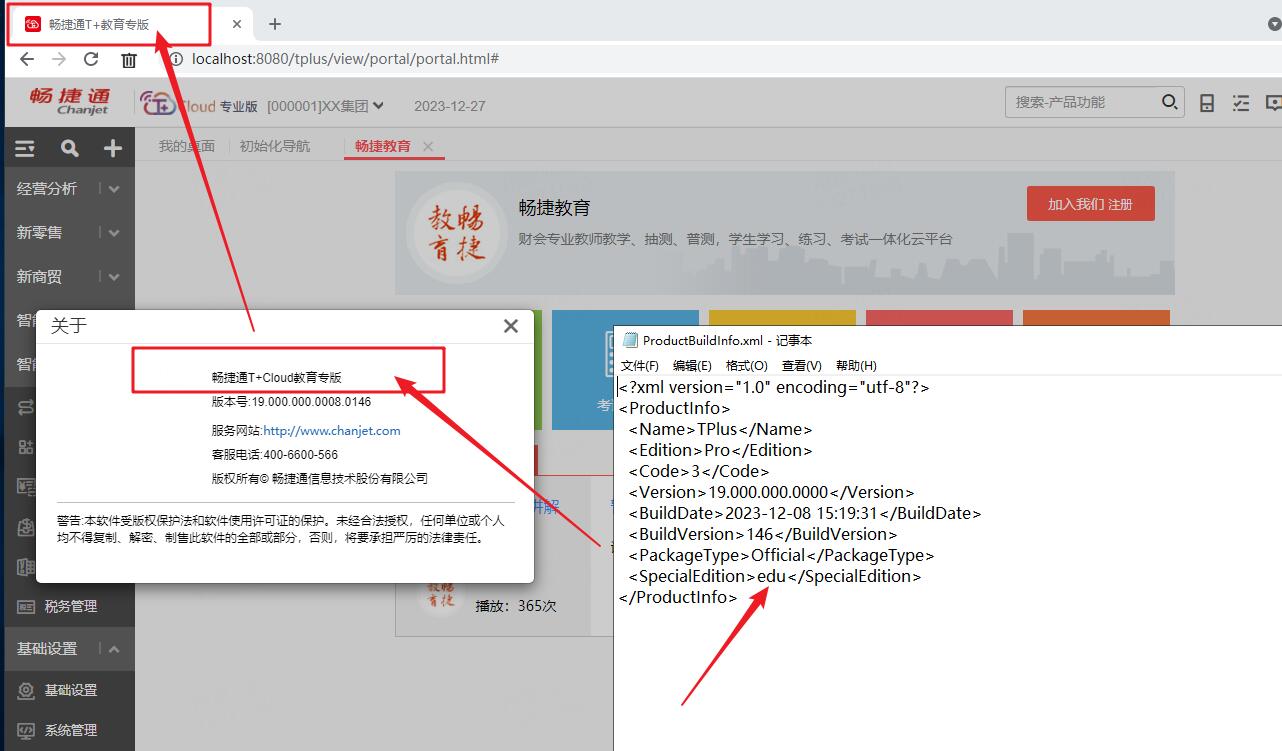Open the checklist task icon in top bar
The height and width of the screenshot is (751, 1282).
pos(1241,102)
